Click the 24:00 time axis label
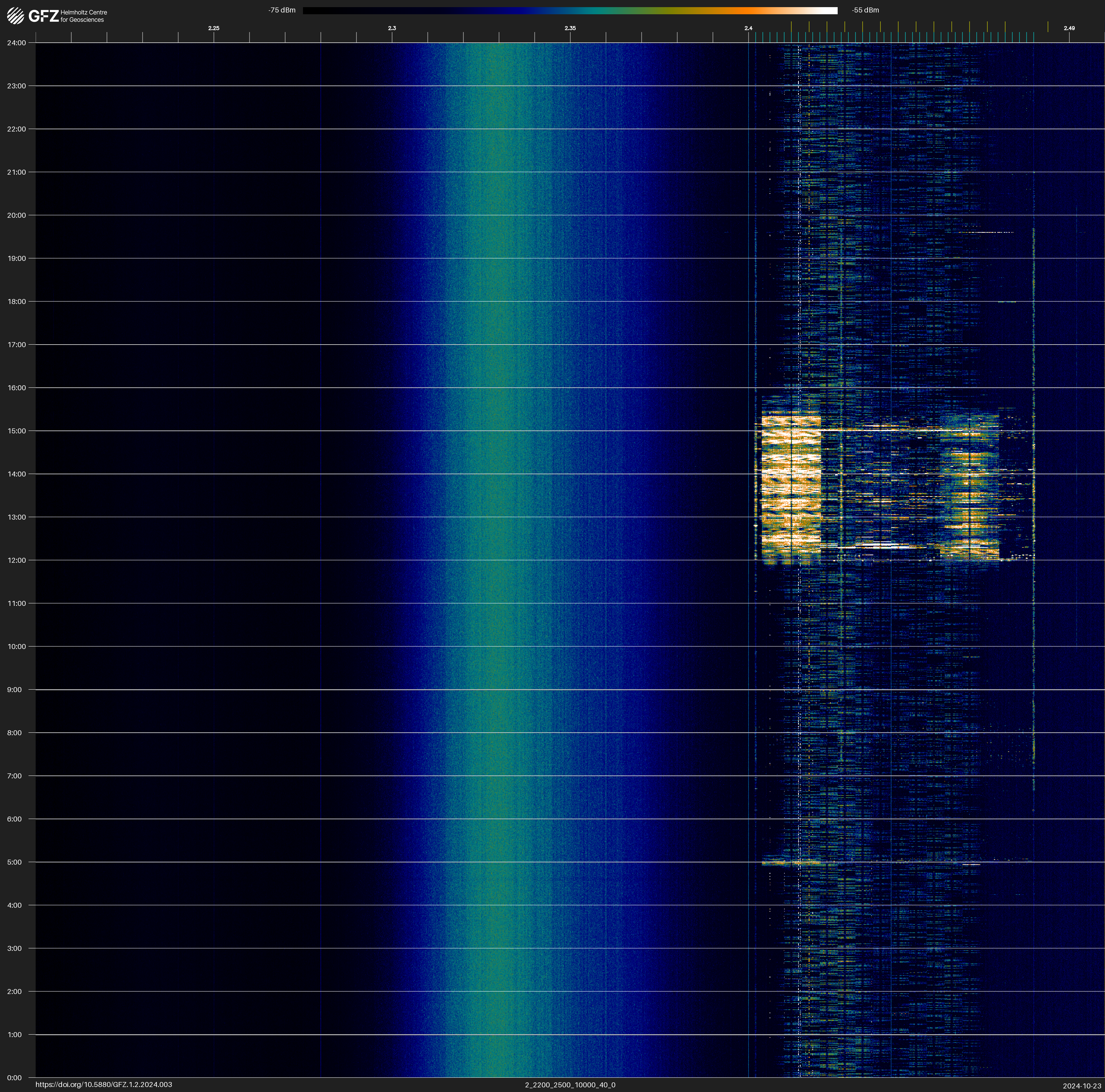 pyautogui.click(x=17, y=43)
